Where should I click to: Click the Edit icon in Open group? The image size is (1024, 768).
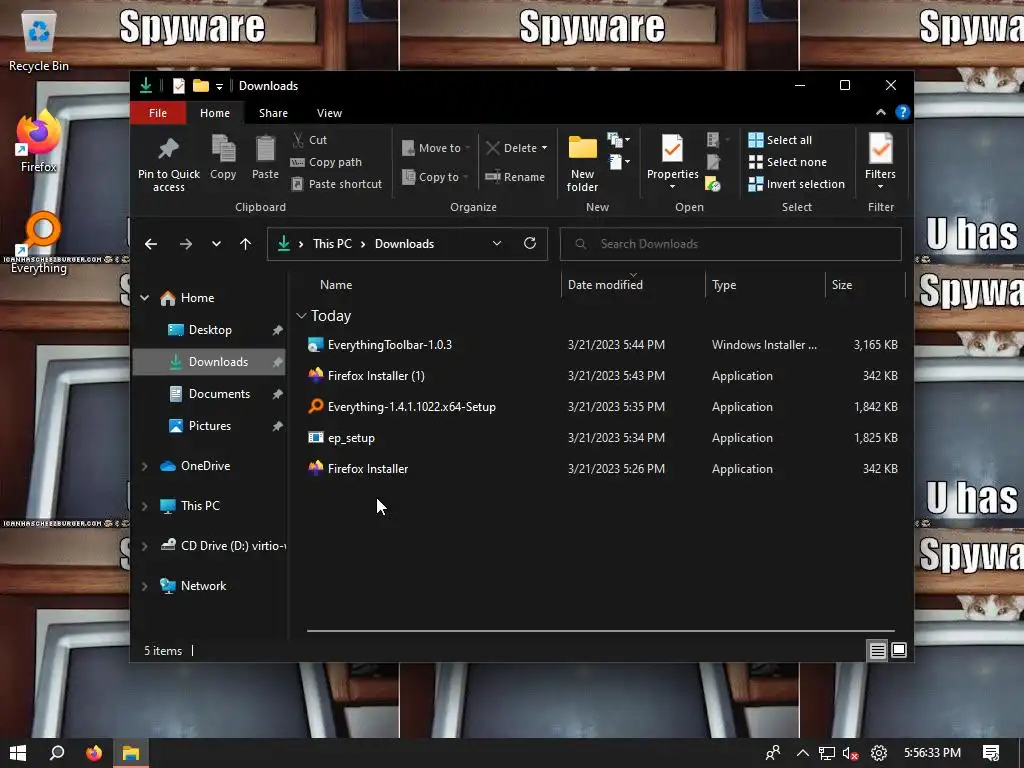pos(713,162)
